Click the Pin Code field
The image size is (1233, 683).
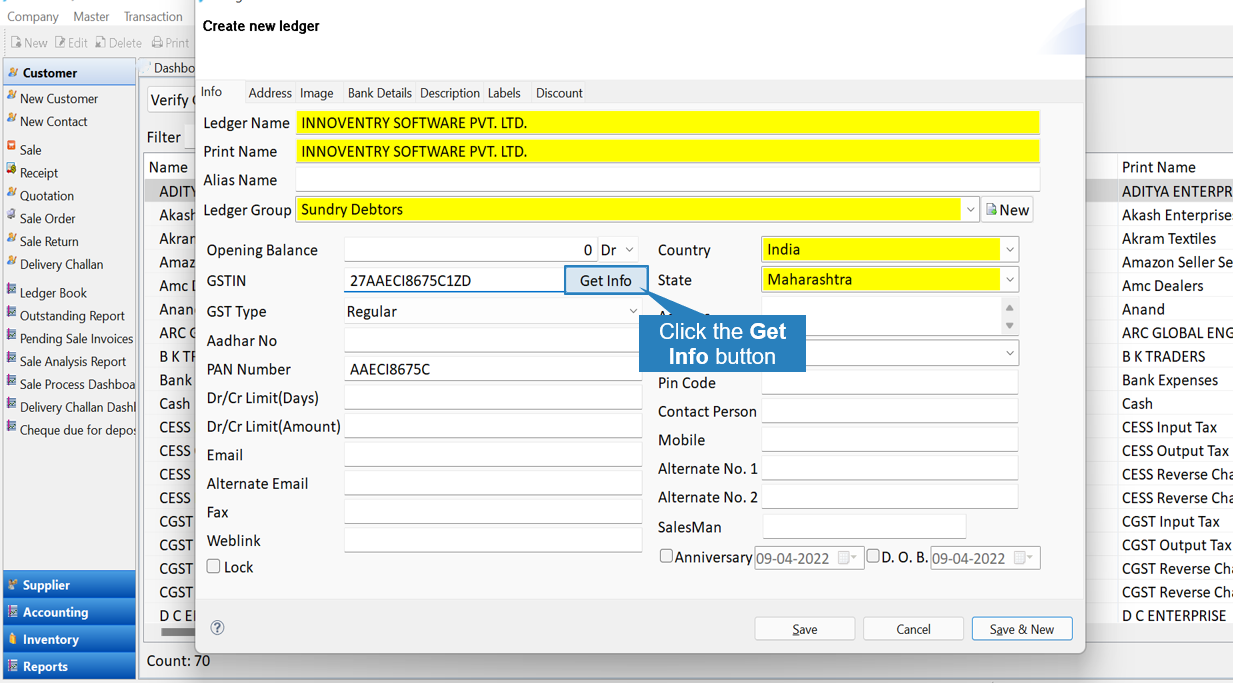[x=890, y=383]
